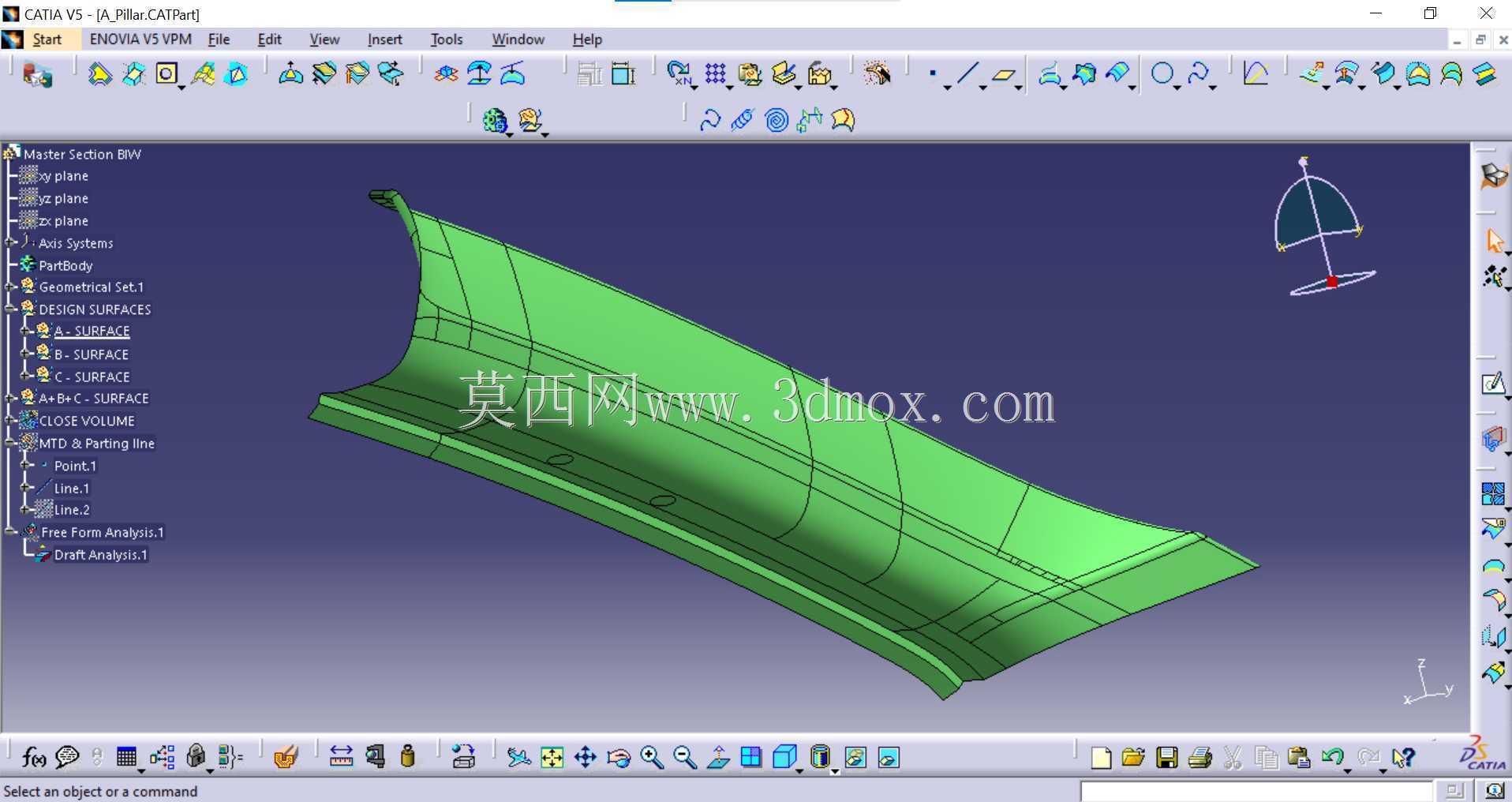Select C - SURFACE in tree
The height and width of the screenshot is (802, 1512).
(x=92, y=377)
